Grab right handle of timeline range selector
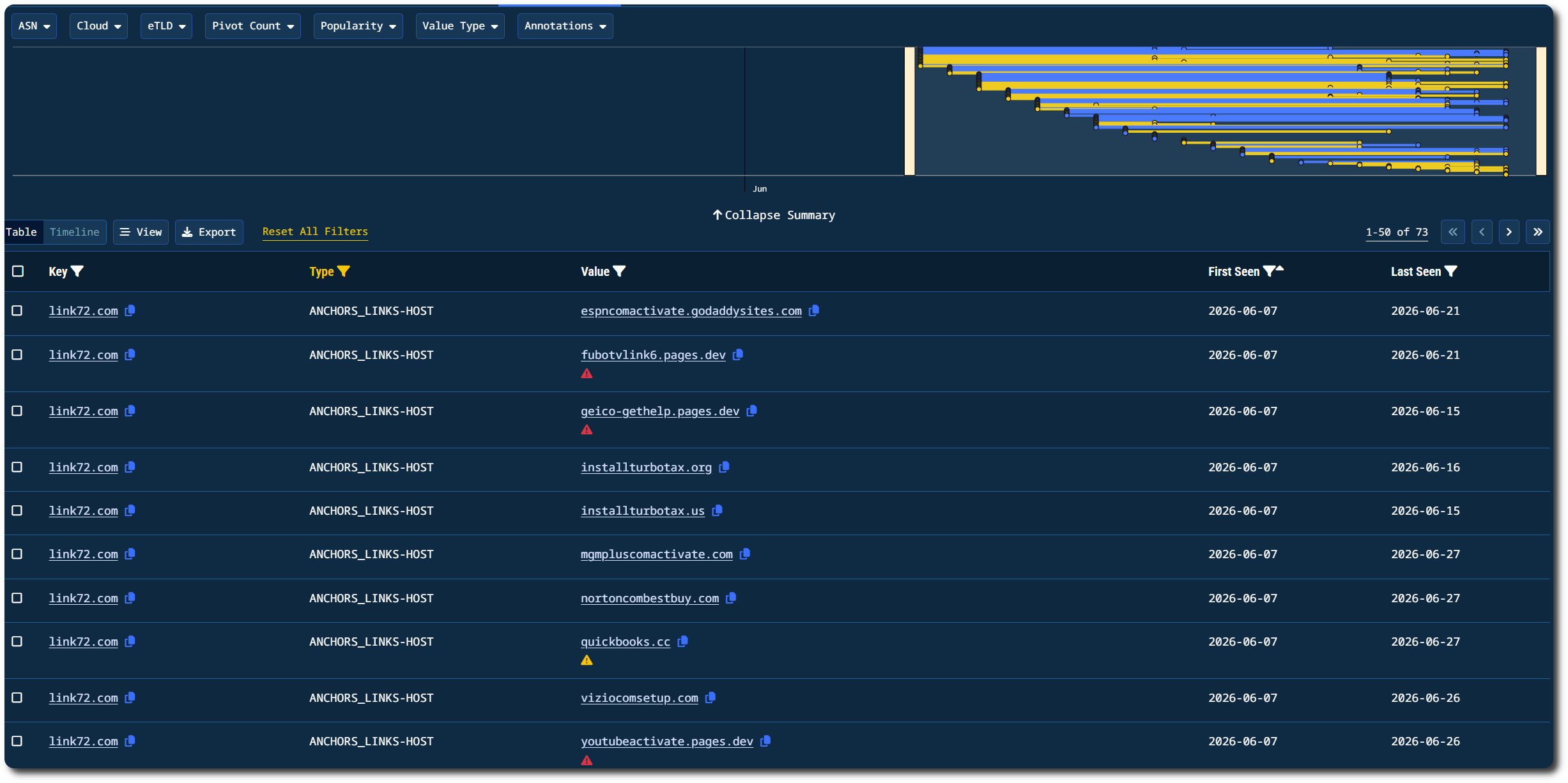This screenshot has height=783, width=1568. 1541,111
